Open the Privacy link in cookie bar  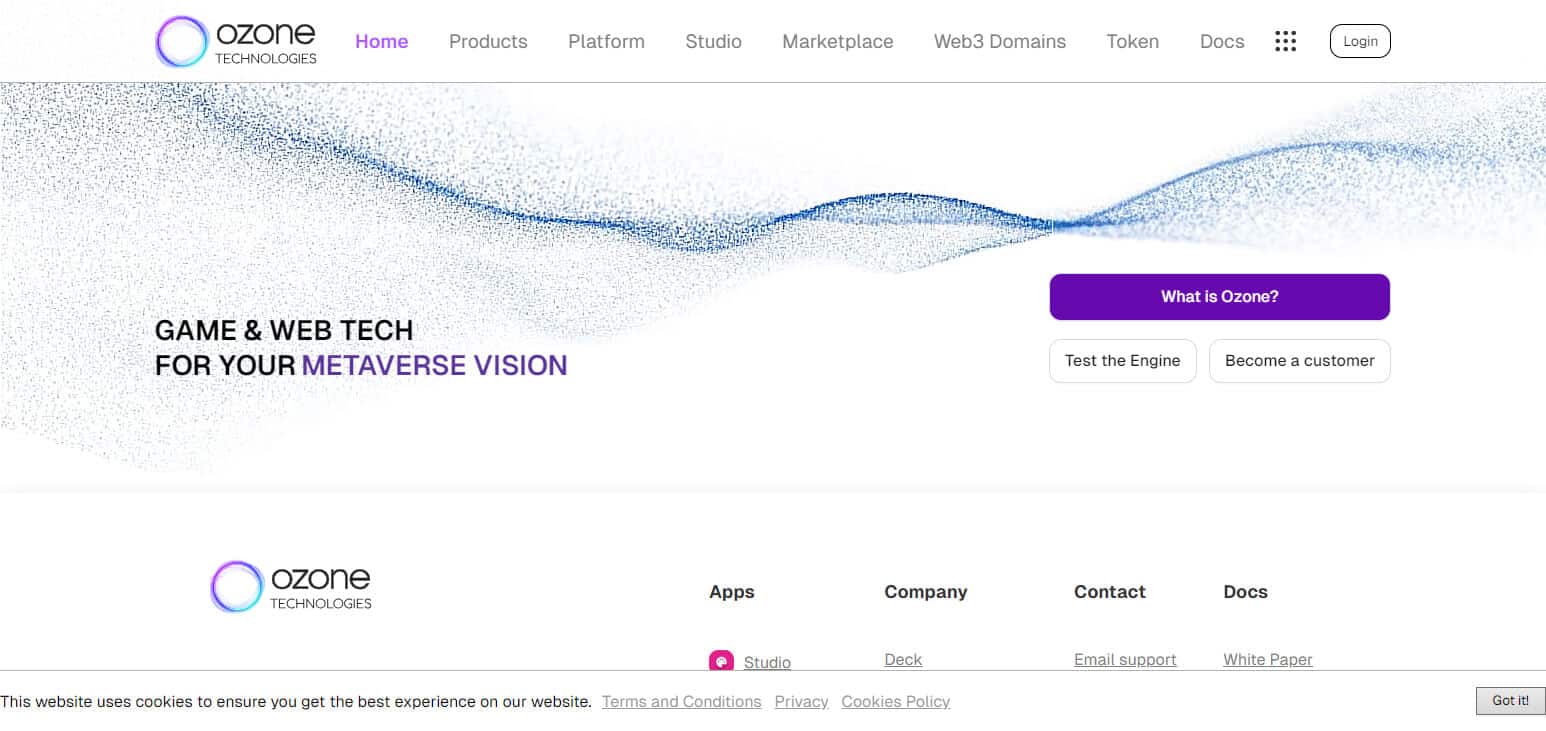click(801, 702)
